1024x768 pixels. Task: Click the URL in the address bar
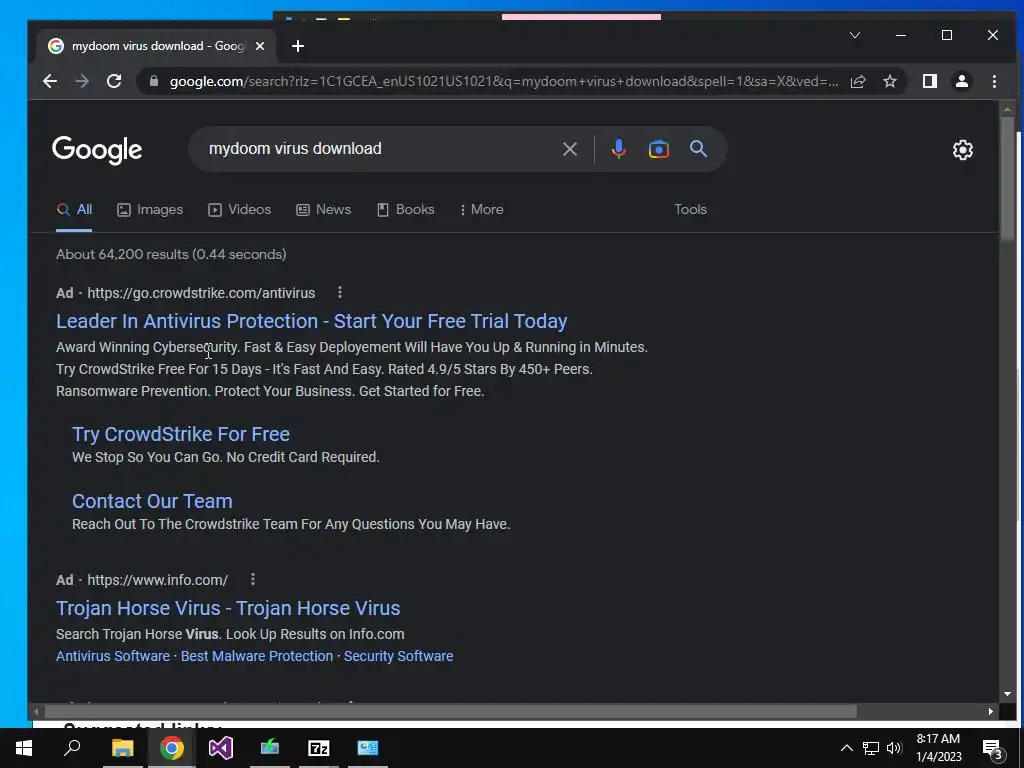click(x=504, y=81)
